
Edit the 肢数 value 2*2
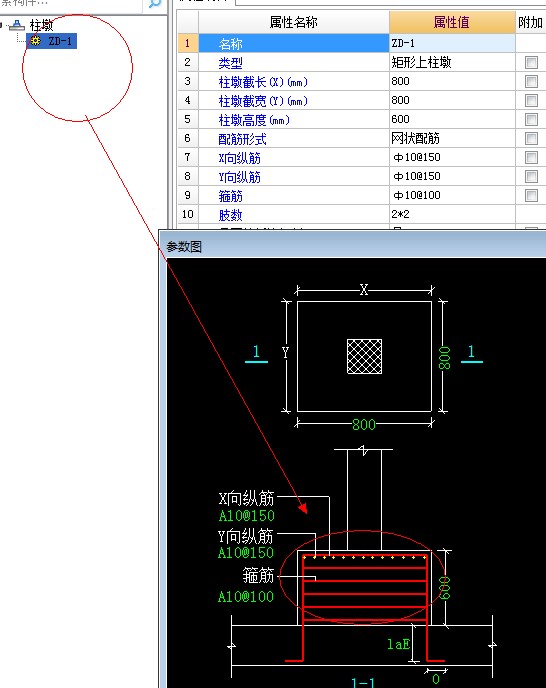[x=452, y=214]
